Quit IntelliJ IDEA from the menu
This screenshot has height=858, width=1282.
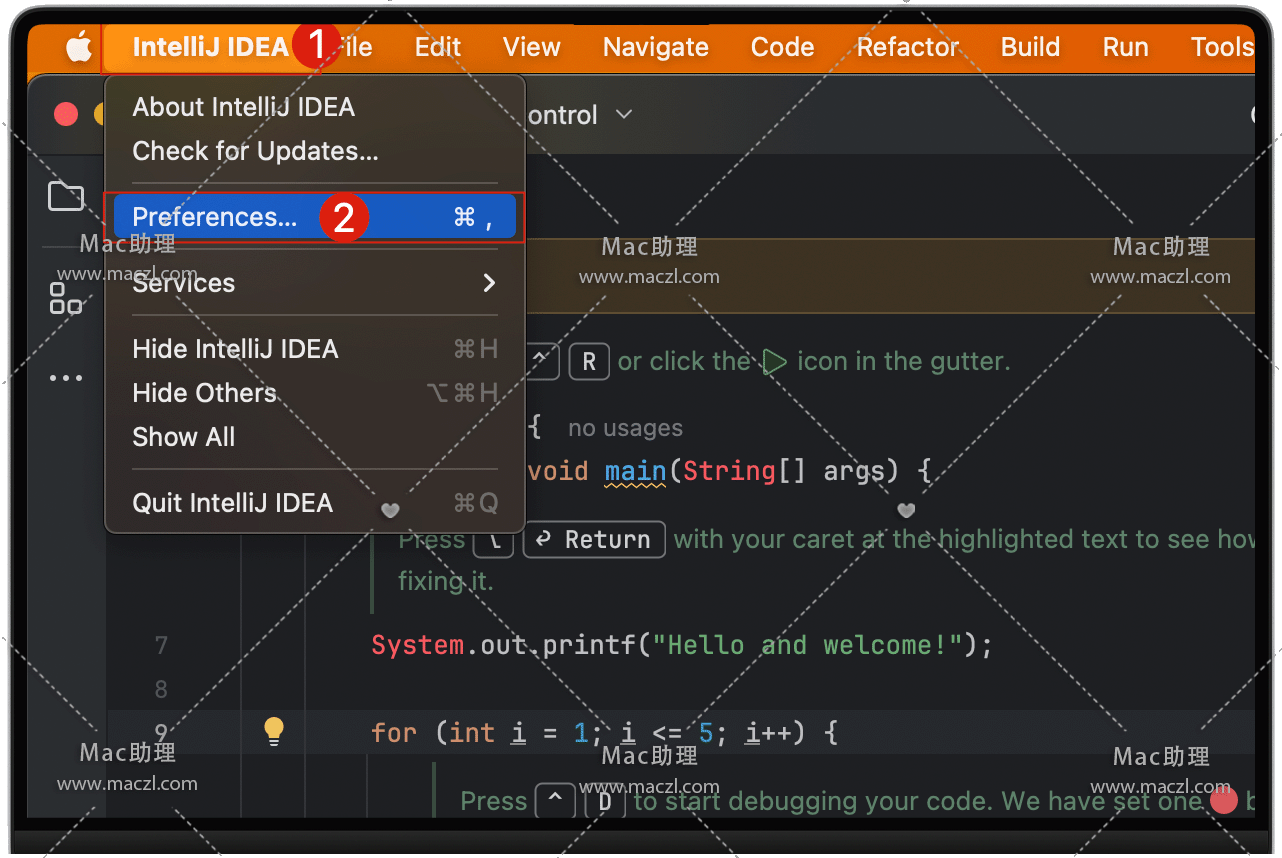(232, 503)
